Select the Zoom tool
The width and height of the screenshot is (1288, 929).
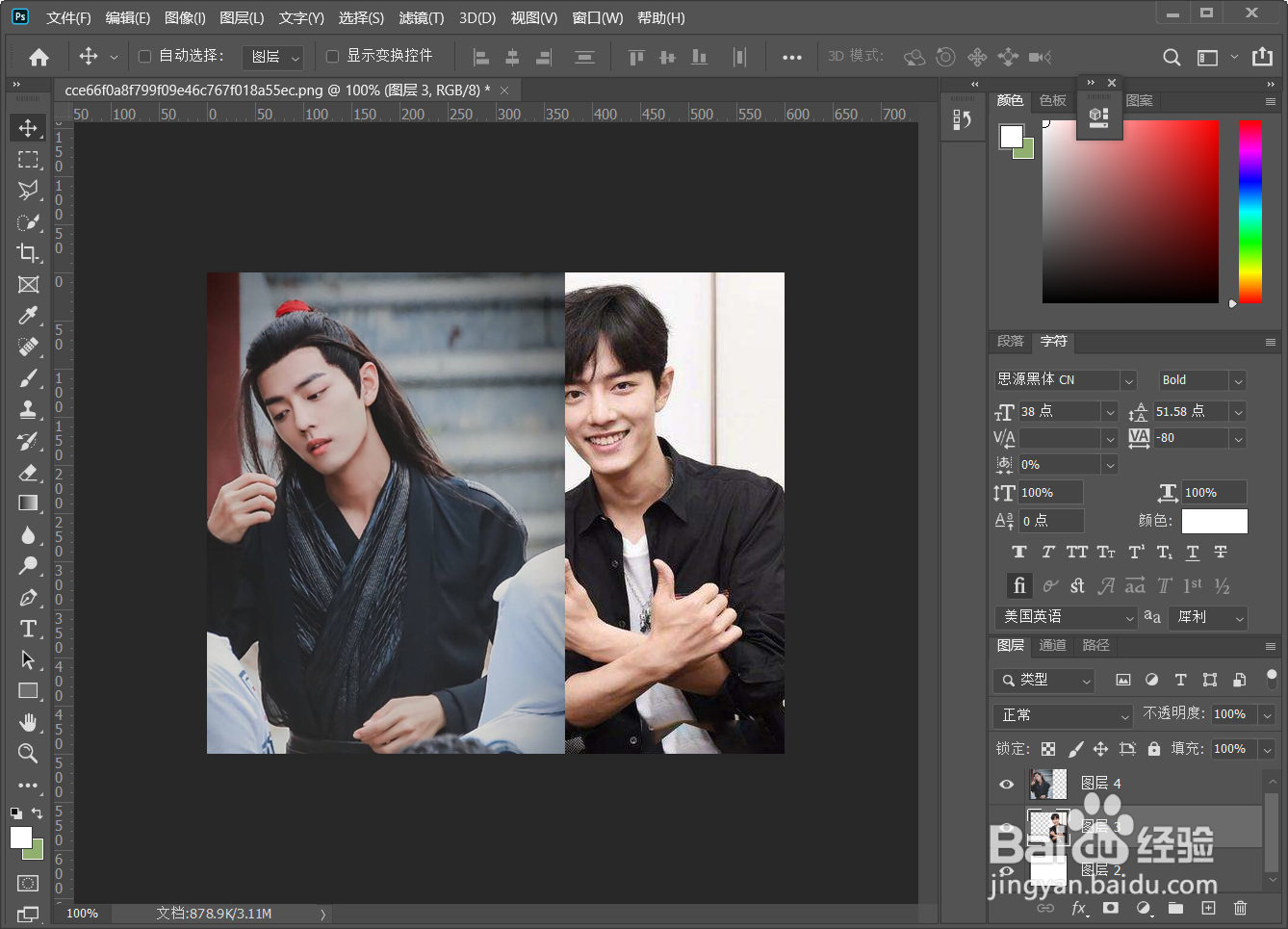tap(28, 753)
